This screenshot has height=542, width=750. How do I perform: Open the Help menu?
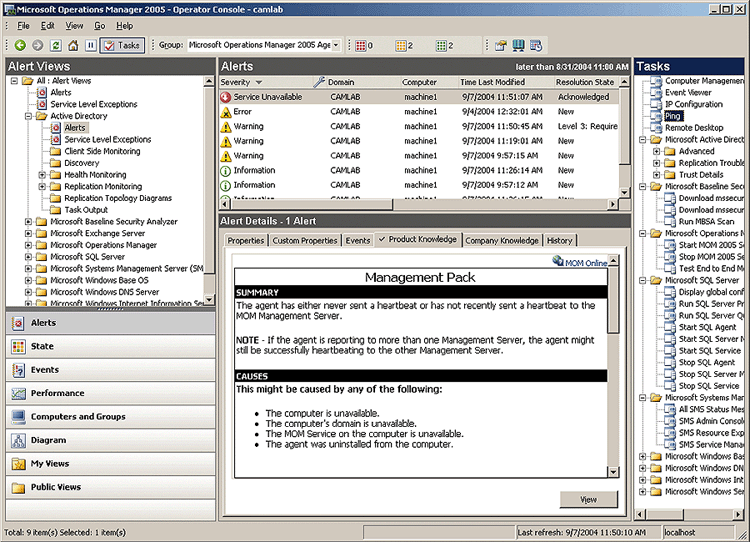124,26
